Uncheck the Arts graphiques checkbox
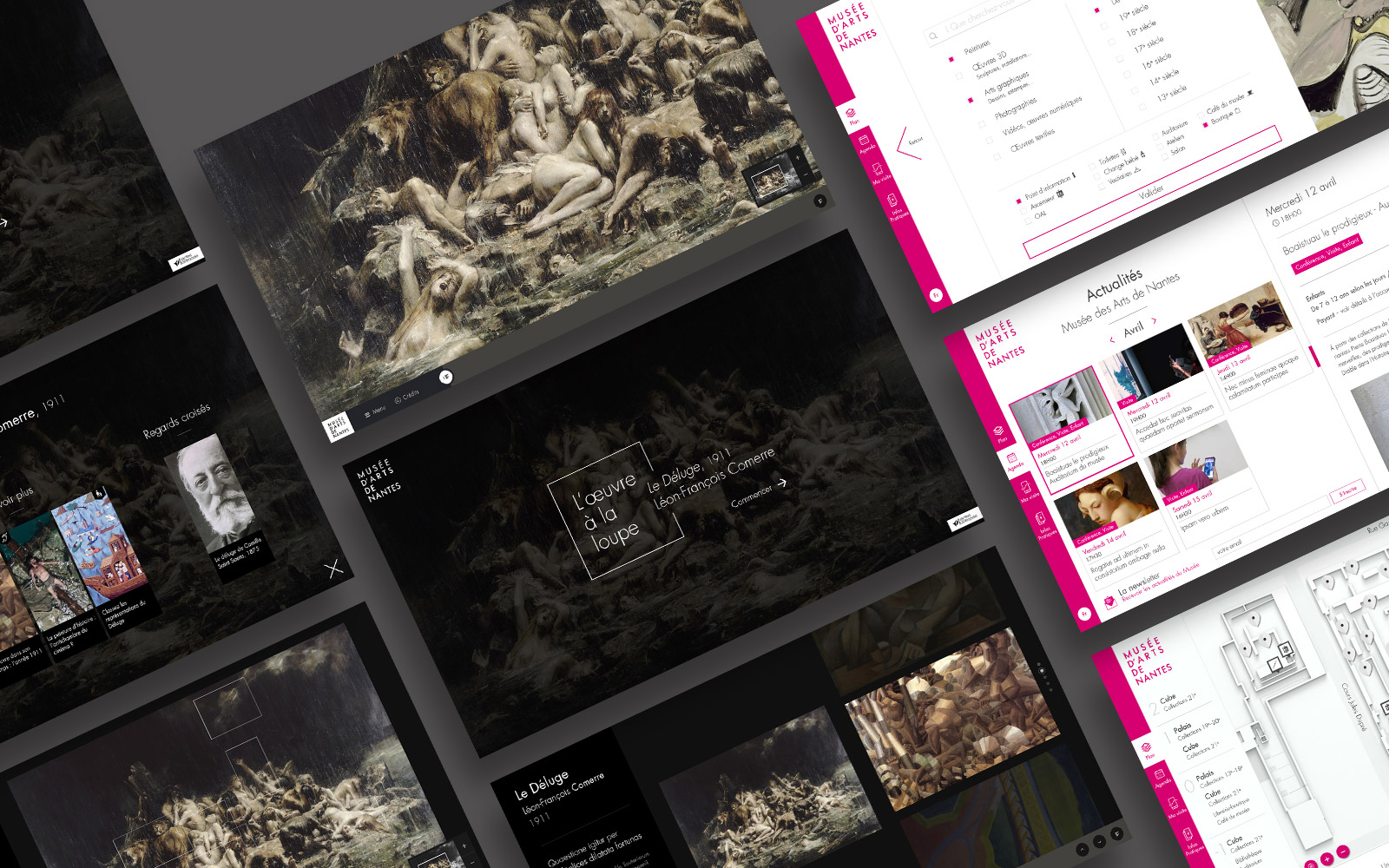Screen dimensions: 1389x868 click(971, 100)
